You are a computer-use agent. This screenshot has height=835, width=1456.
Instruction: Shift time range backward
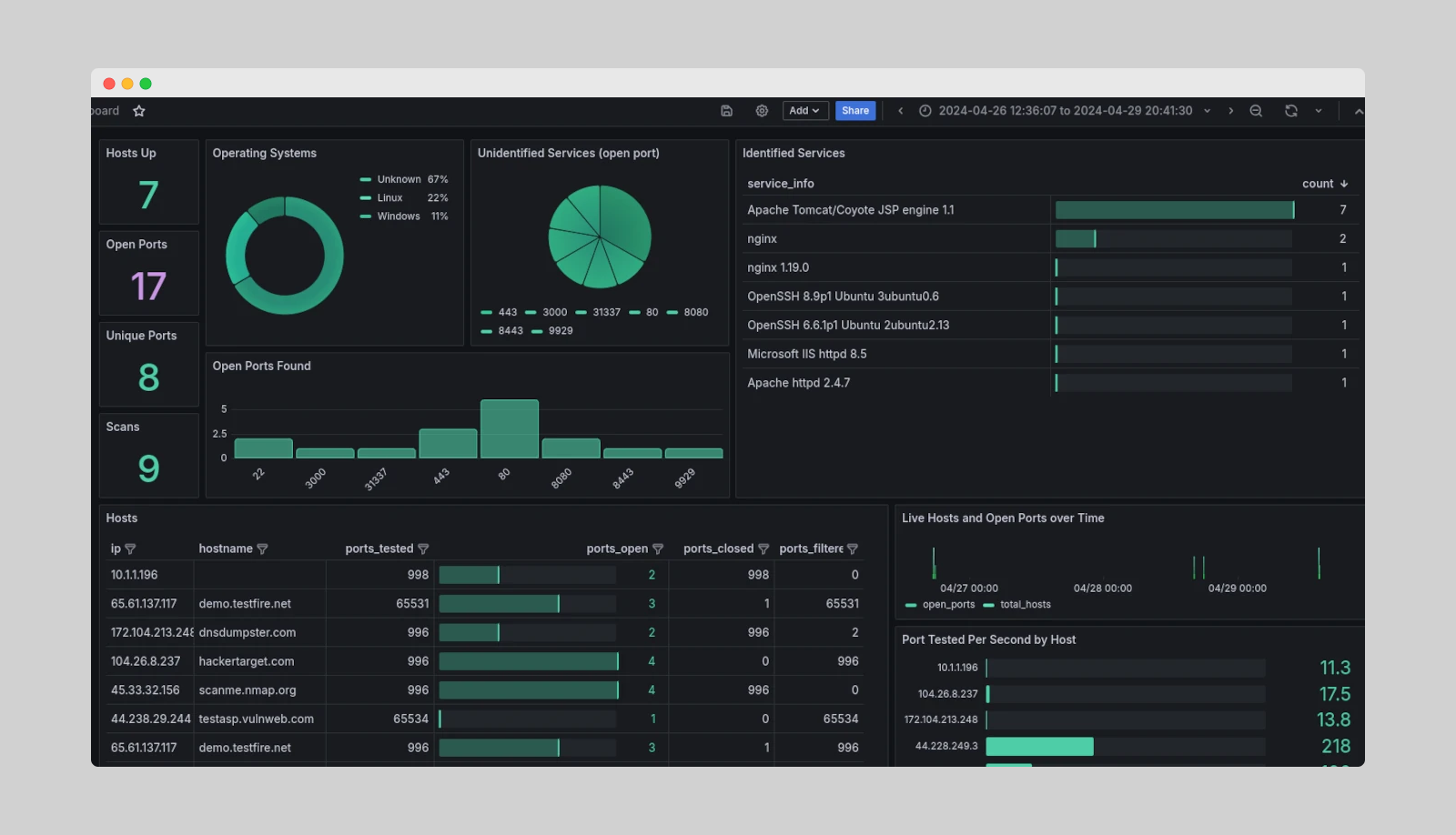[901, 111]
